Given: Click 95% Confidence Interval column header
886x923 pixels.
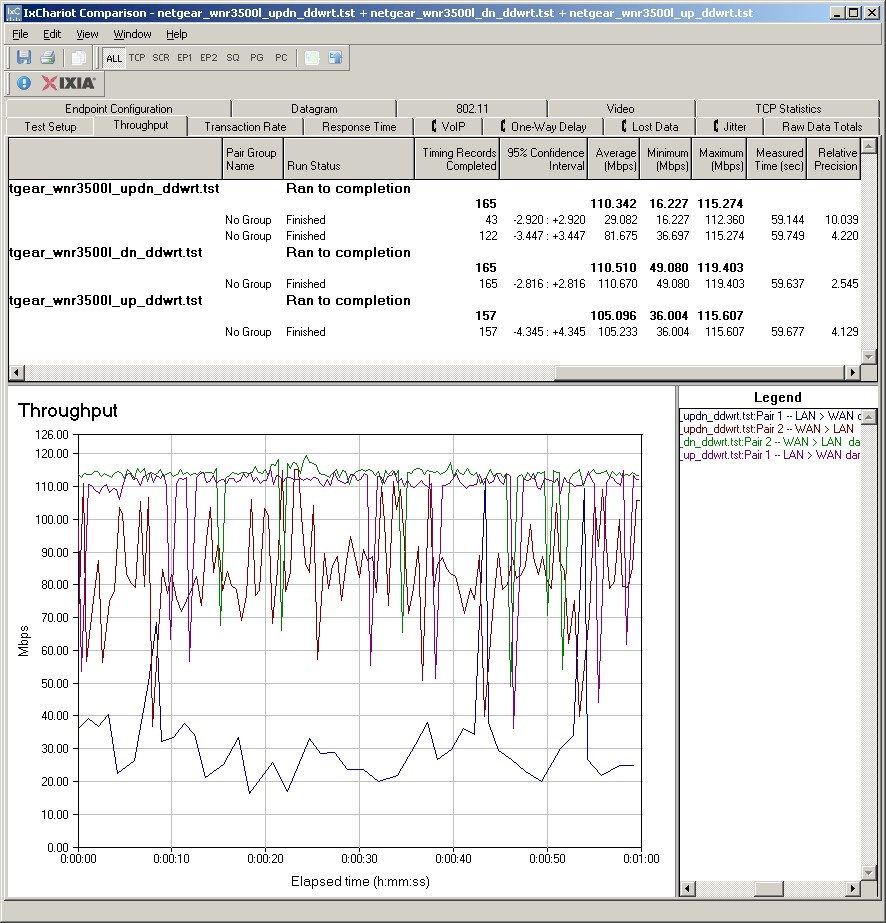Looking at the screenshot, I should click(543, 159).
